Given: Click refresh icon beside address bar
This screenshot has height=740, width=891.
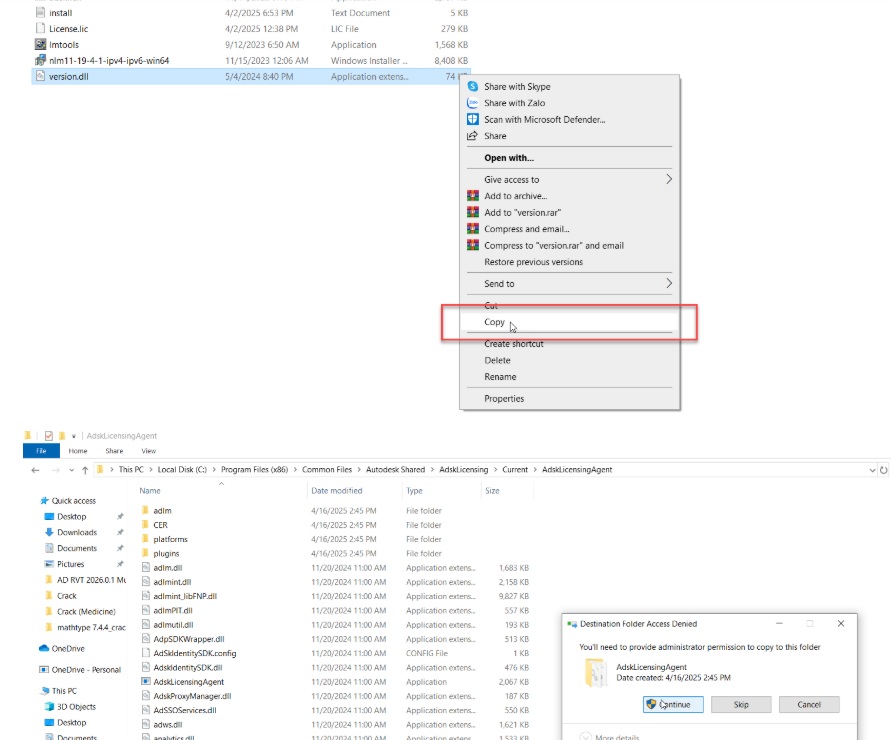Looking at the screenshot, I should pyautogui.click(x=883, y=469).
